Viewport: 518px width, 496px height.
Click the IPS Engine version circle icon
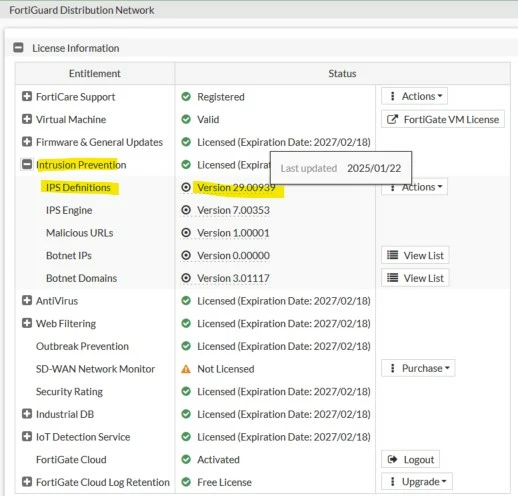[186, 210]
